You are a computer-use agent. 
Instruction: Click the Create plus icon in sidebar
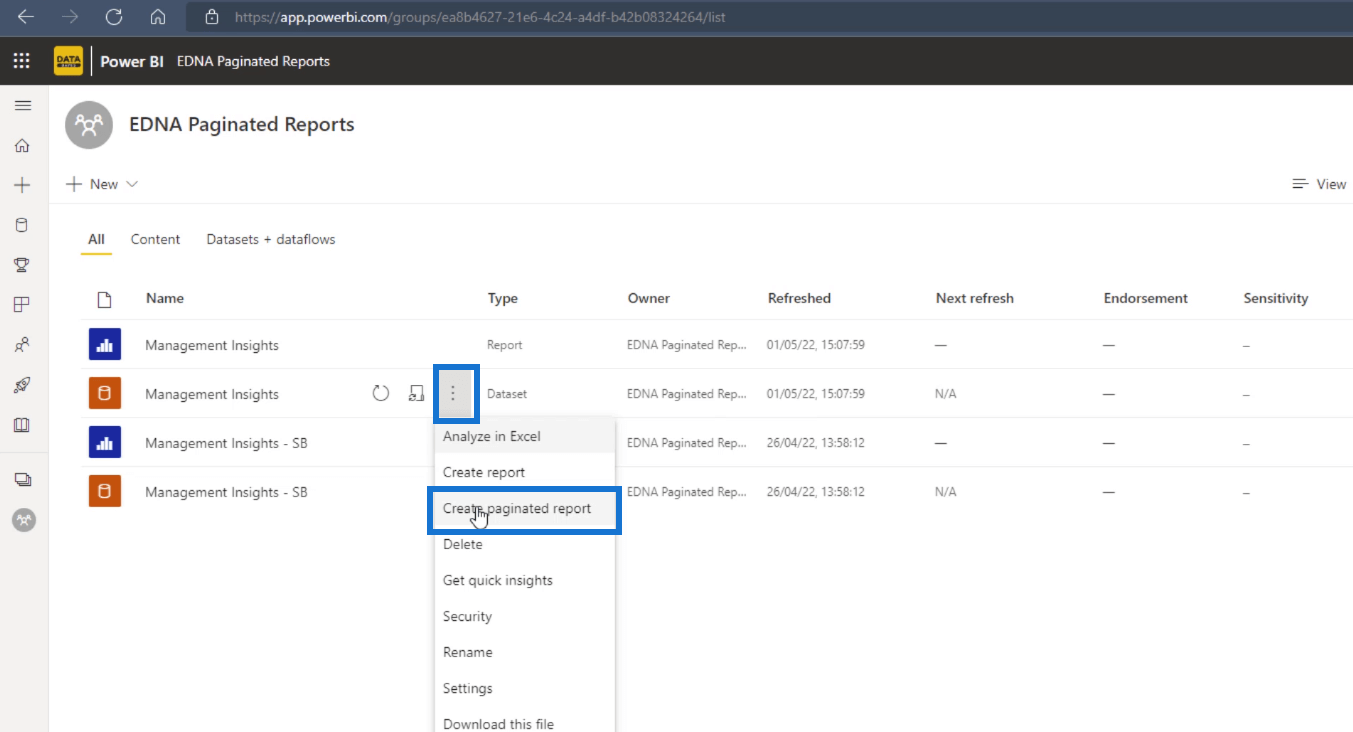(23, 185)
